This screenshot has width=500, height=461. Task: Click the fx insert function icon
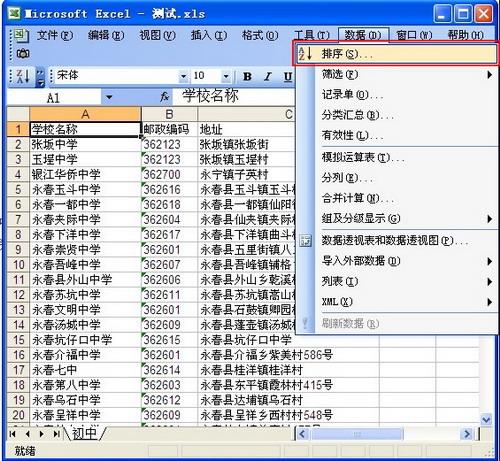pyautogui.click(x=165, y=97)
